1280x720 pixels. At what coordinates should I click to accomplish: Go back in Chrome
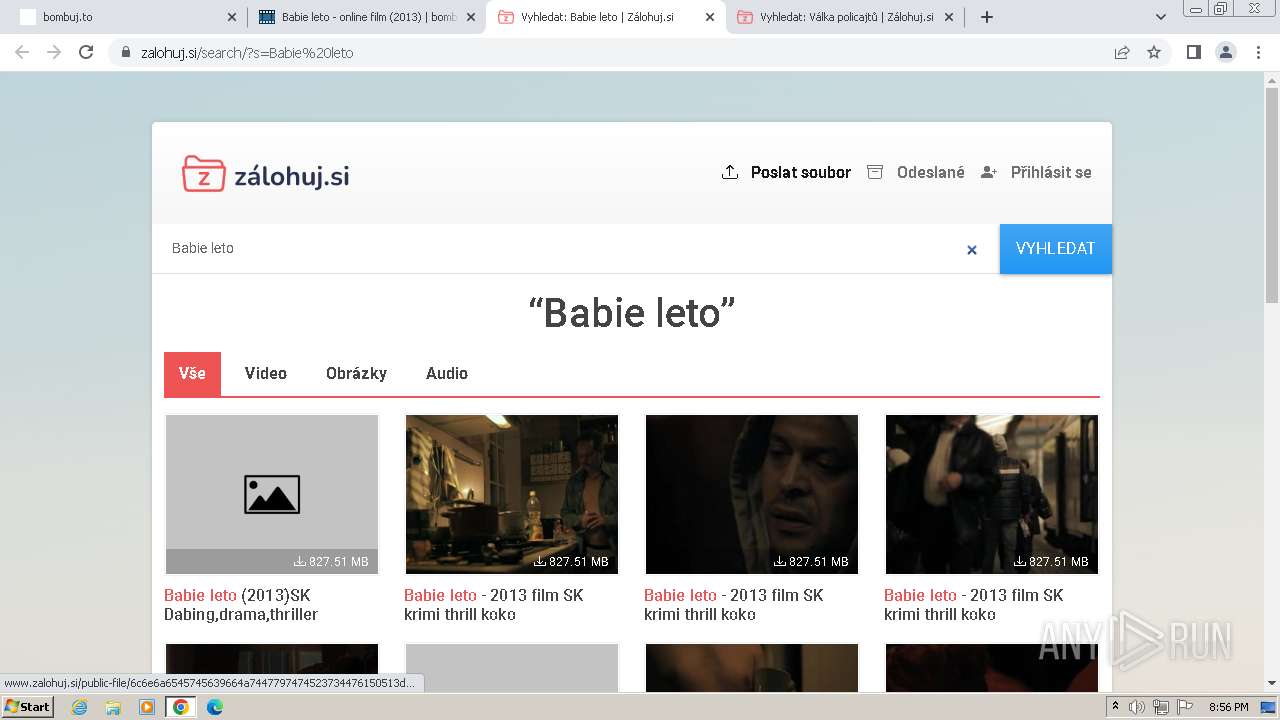click(22, 52)
